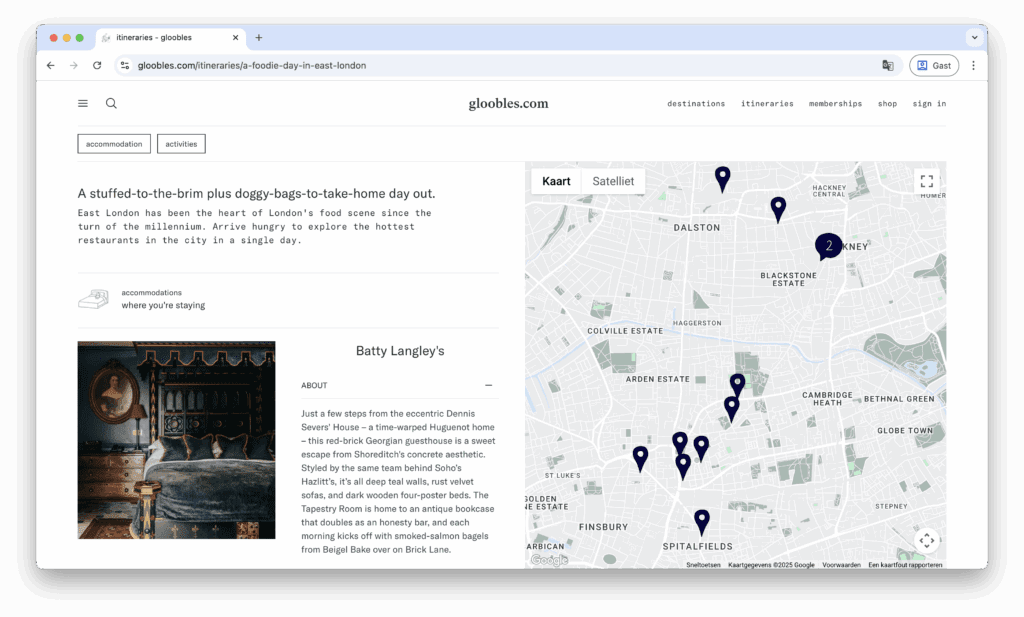Click the Google Translate icon in address bar
This screenshot has width=1024, height=617.
pos(887,65)
